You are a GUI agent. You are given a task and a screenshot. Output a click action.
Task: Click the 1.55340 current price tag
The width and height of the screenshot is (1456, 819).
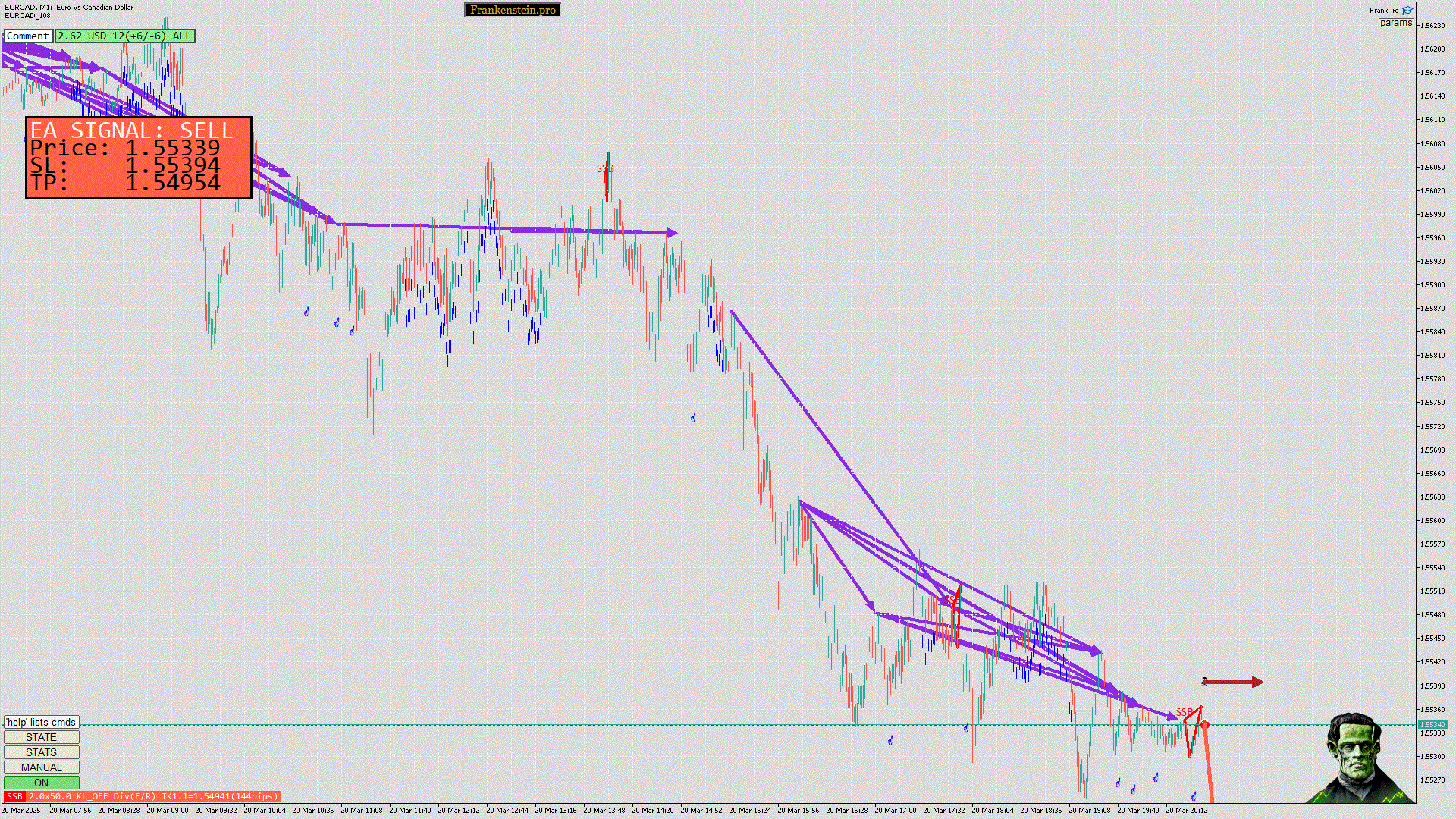coord(1432,724)
